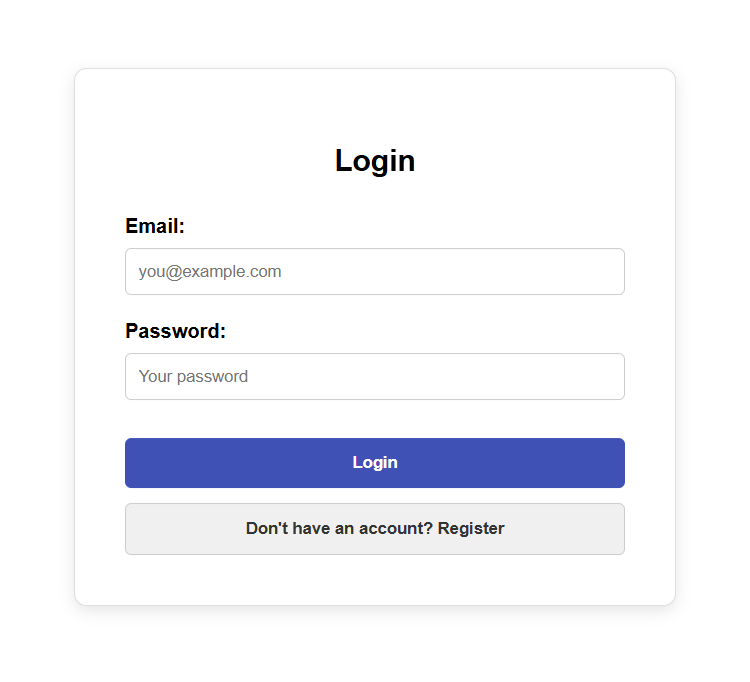The width and height of the screenshot is (750, 682).
Task: Click the Login title text of the card
Action: pos(375,161)
